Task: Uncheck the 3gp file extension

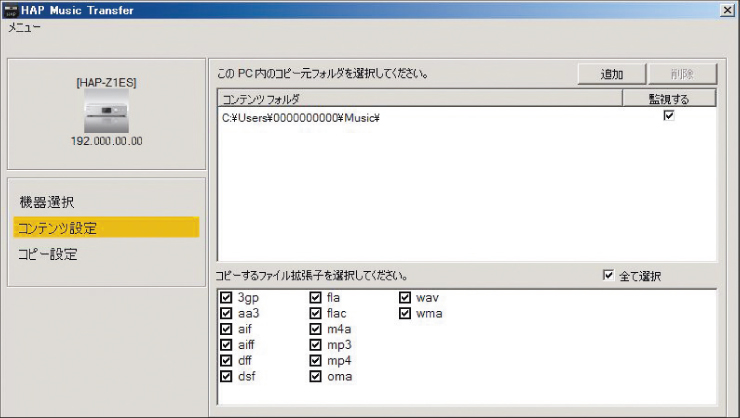Action: (x=226, y=298)
